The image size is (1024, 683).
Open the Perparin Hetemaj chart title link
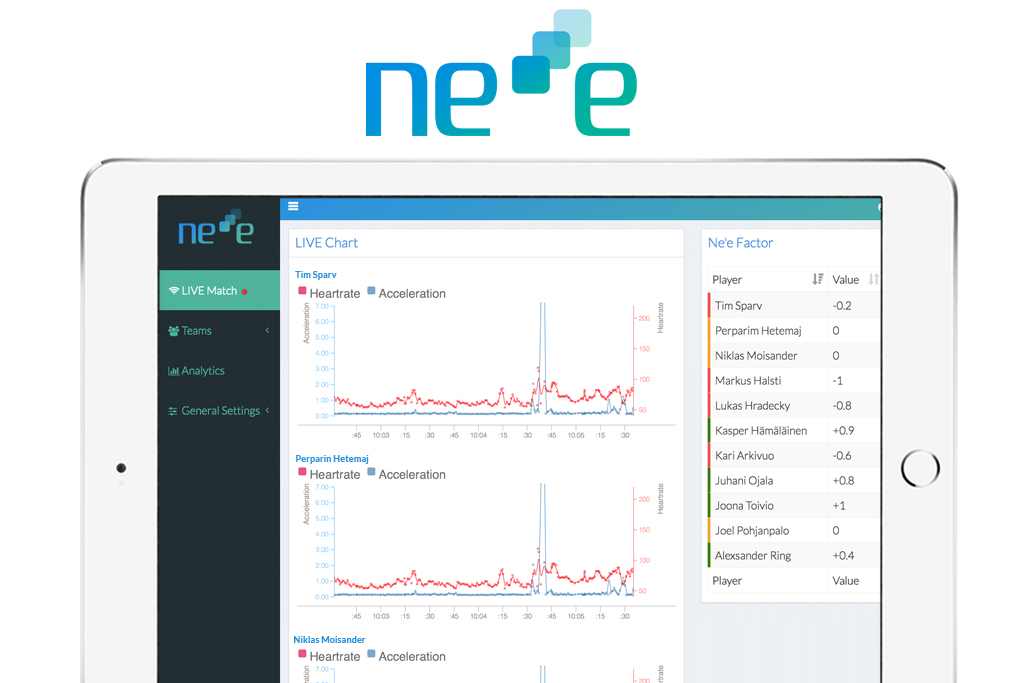point(332,458)
